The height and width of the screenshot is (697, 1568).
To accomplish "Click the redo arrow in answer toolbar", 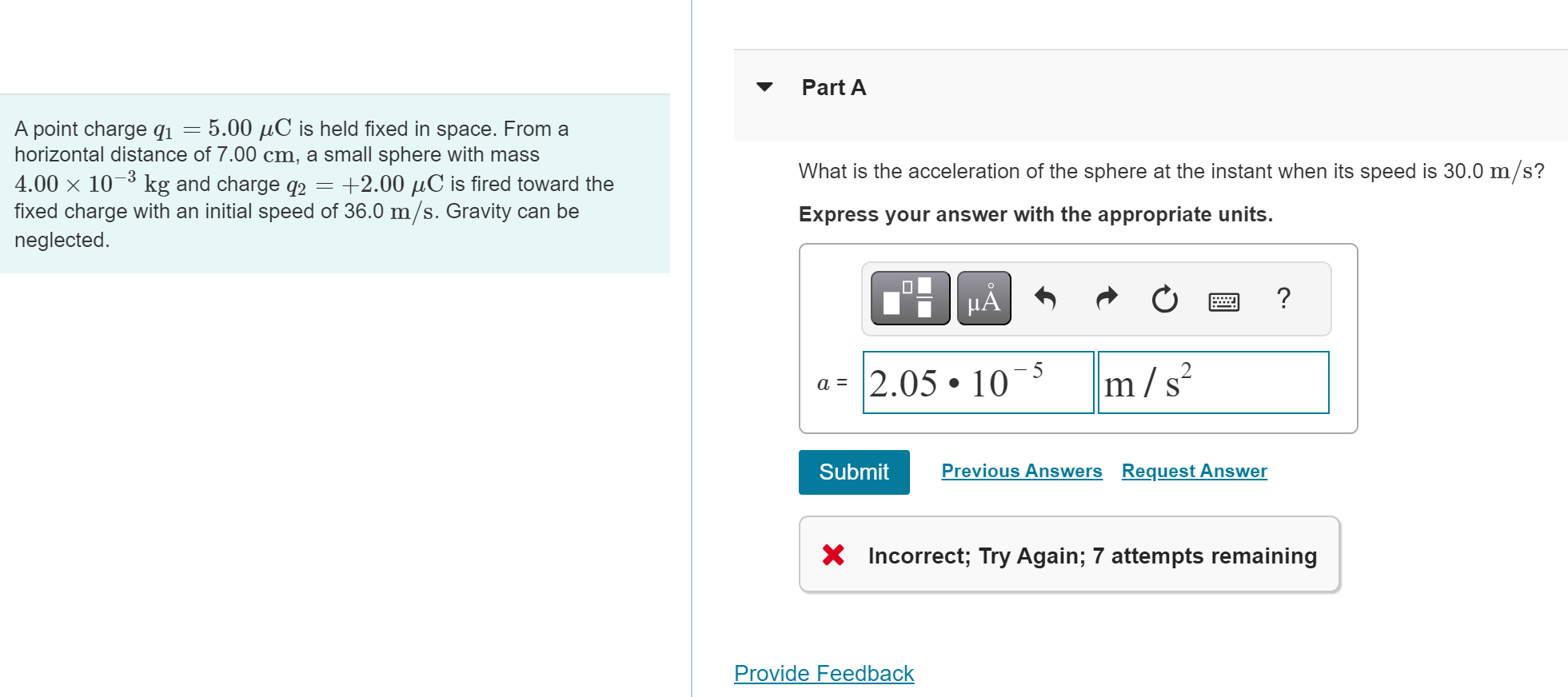I will click(1106, 298).
